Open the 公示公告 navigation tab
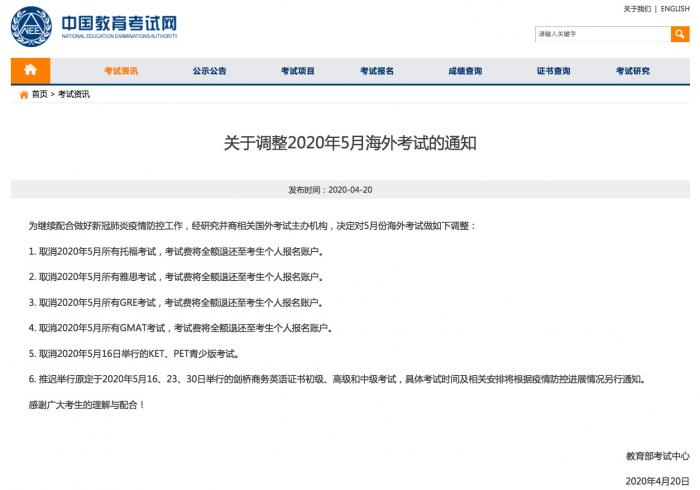The image size is (700, 490). (x=209, y=71)
